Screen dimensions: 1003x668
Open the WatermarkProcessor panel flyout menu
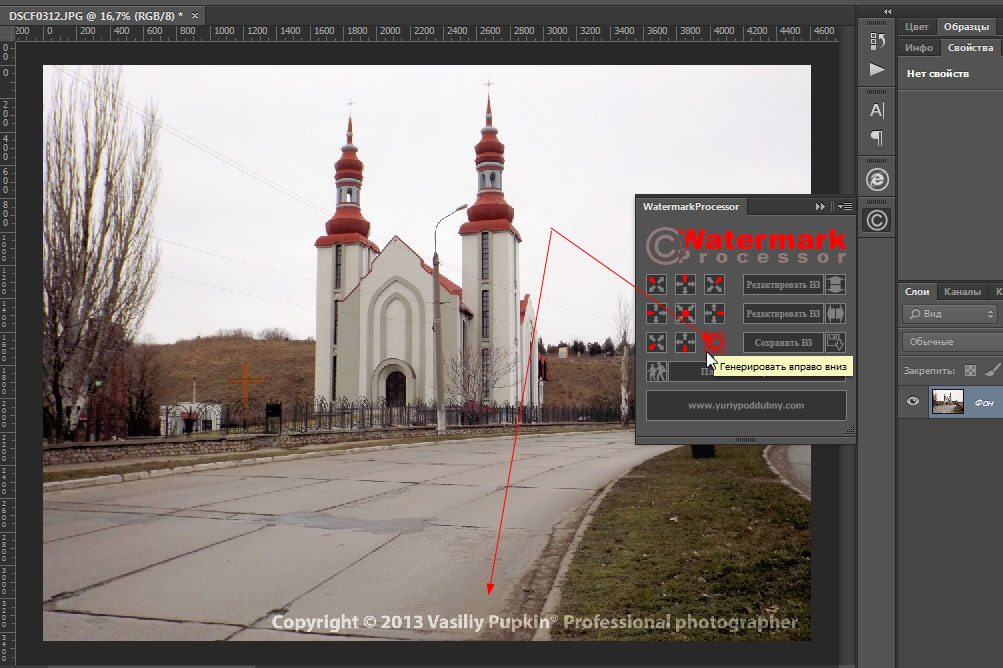click(845, 206)
